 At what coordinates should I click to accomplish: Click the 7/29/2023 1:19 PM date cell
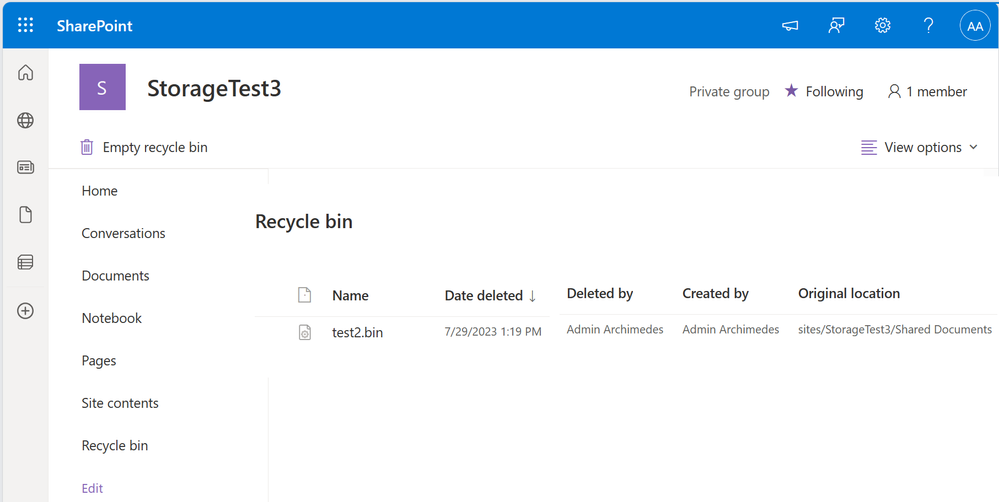pyautogui.click(x=493, y=333)
